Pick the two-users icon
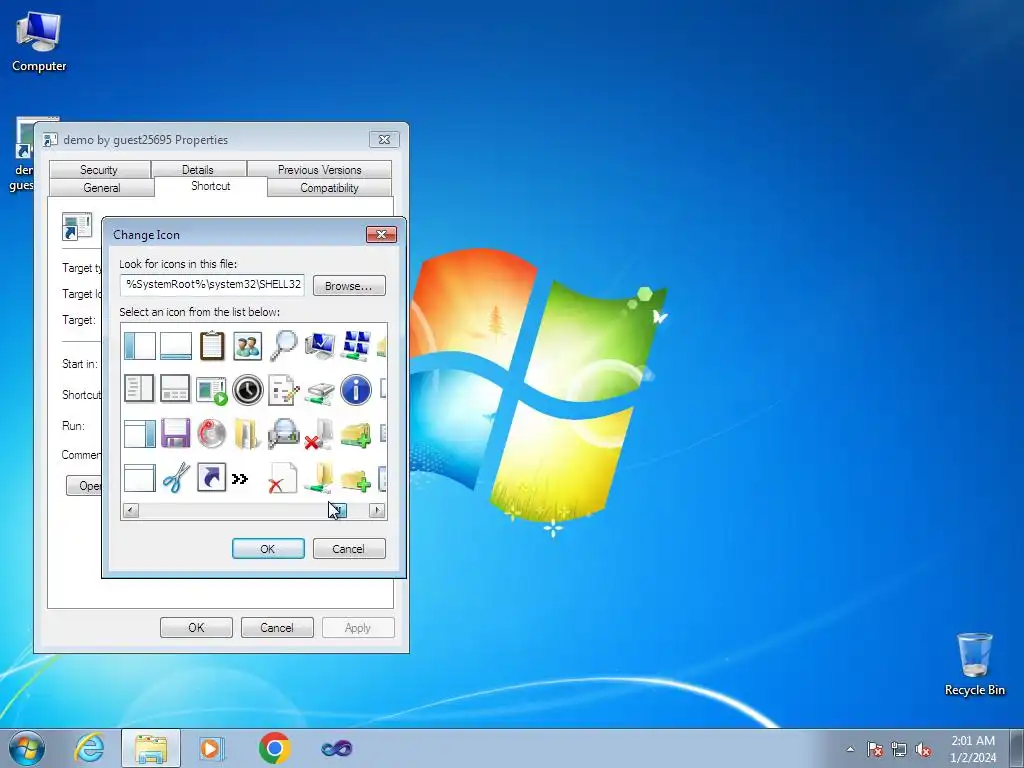This screenshot has width=1024, height=768. 248,345
